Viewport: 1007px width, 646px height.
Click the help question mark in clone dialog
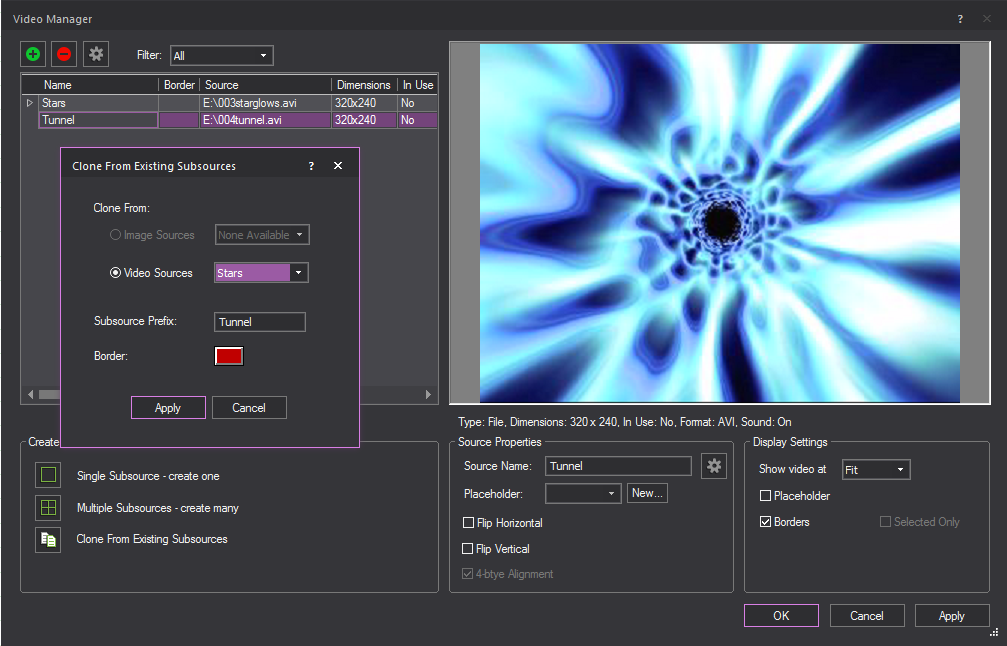[311, 166]
